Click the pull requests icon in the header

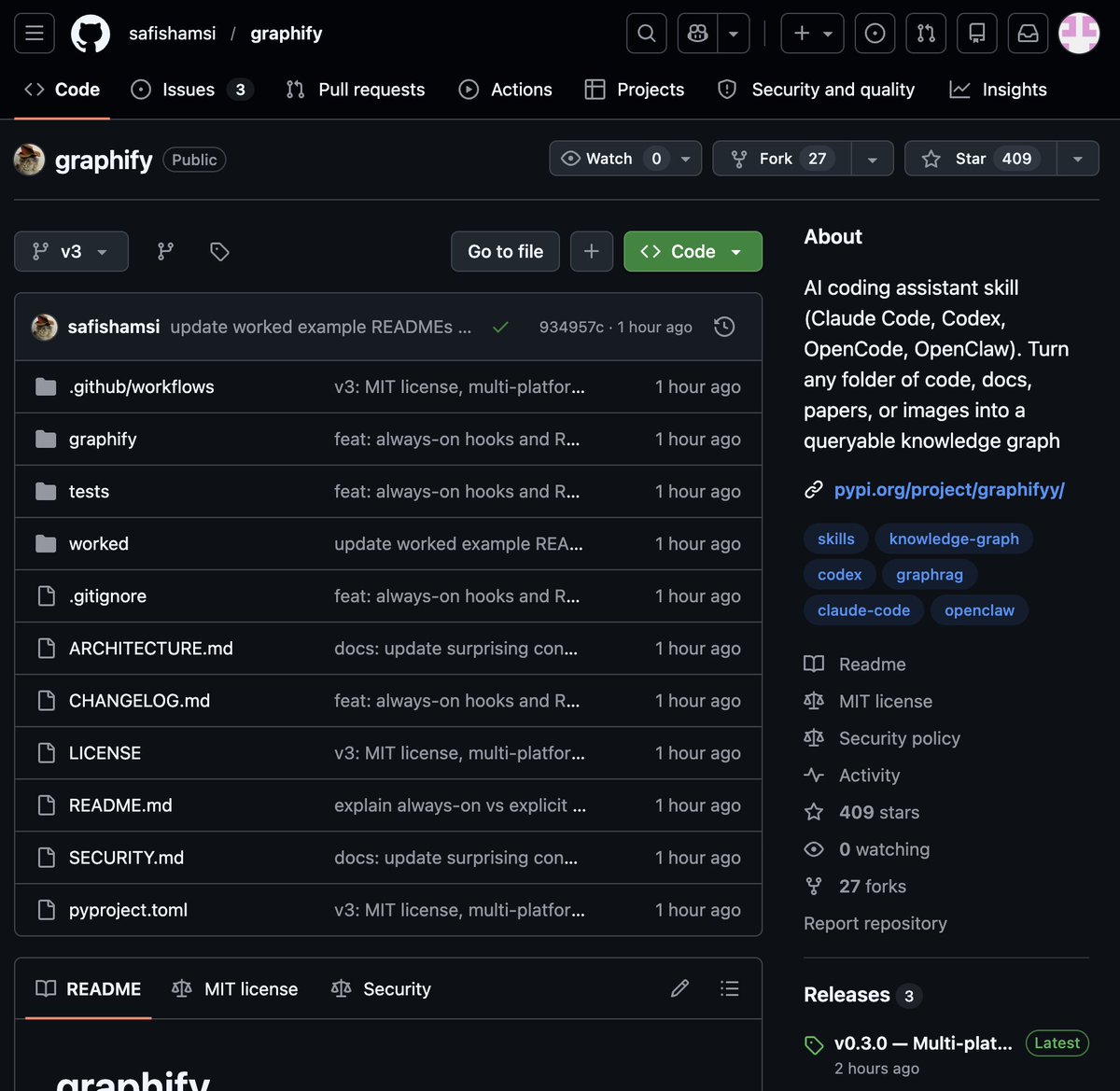(x=926, y=33)
